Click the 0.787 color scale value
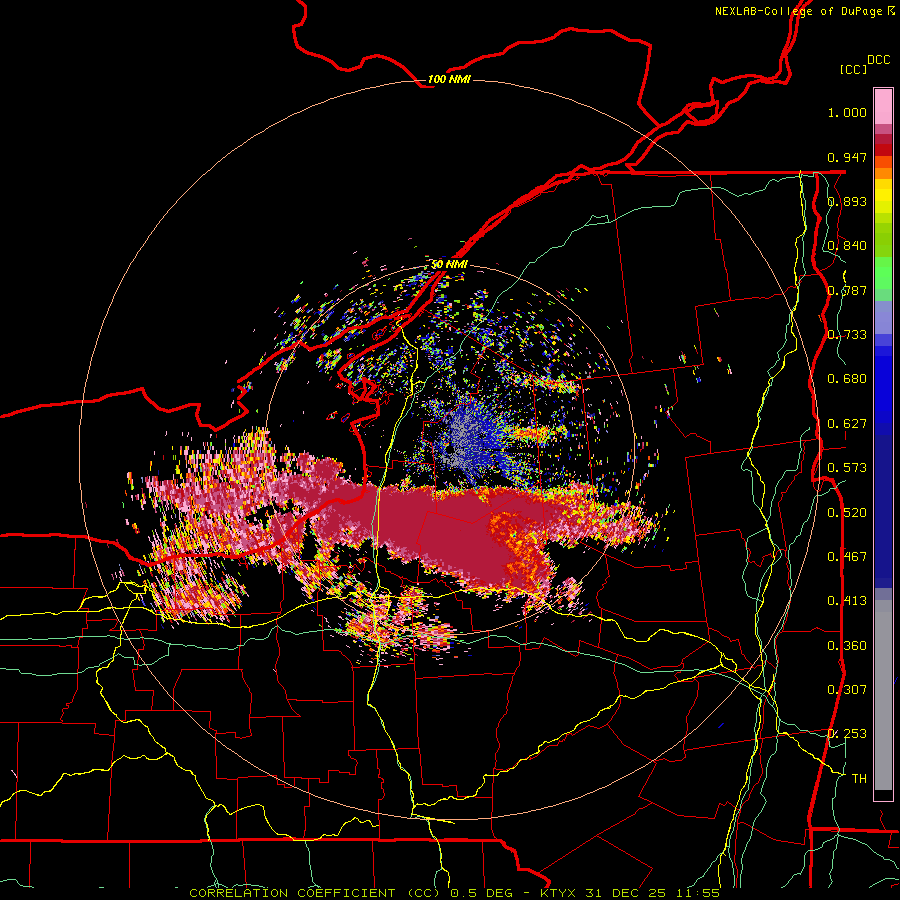Screen dimensions: 900x900 (x=847, y=290)
